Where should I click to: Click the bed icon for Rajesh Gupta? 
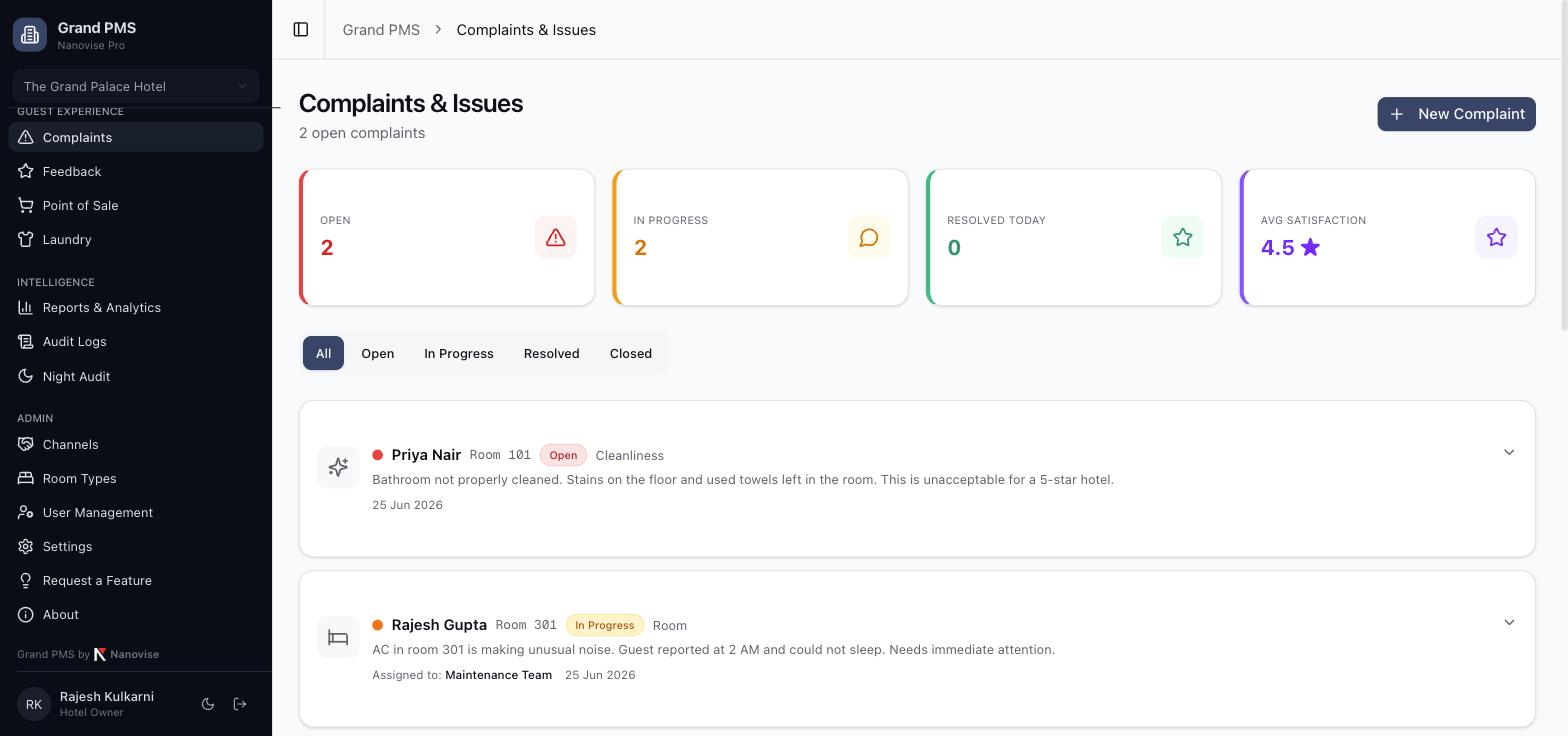pyautogui.click(x=338, y=637)
